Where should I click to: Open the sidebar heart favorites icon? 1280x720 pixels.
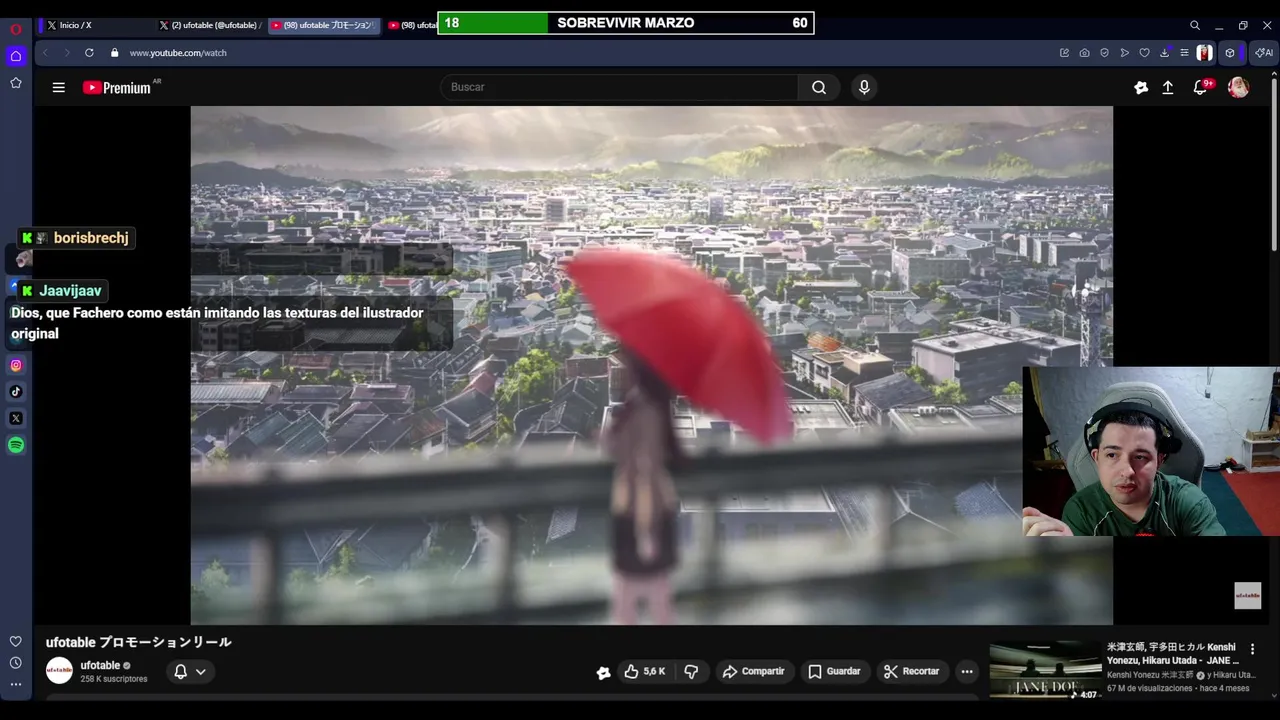point(15,641)
